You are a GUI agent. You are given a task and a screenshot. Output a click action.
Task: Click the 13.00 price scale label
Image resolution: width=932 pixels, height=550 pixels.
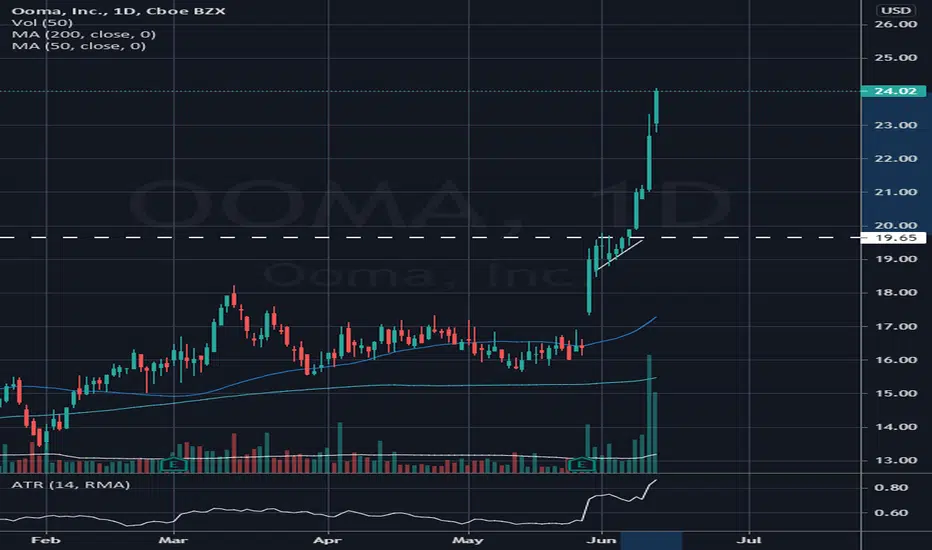pyautogui.click(x=895, y=460)
